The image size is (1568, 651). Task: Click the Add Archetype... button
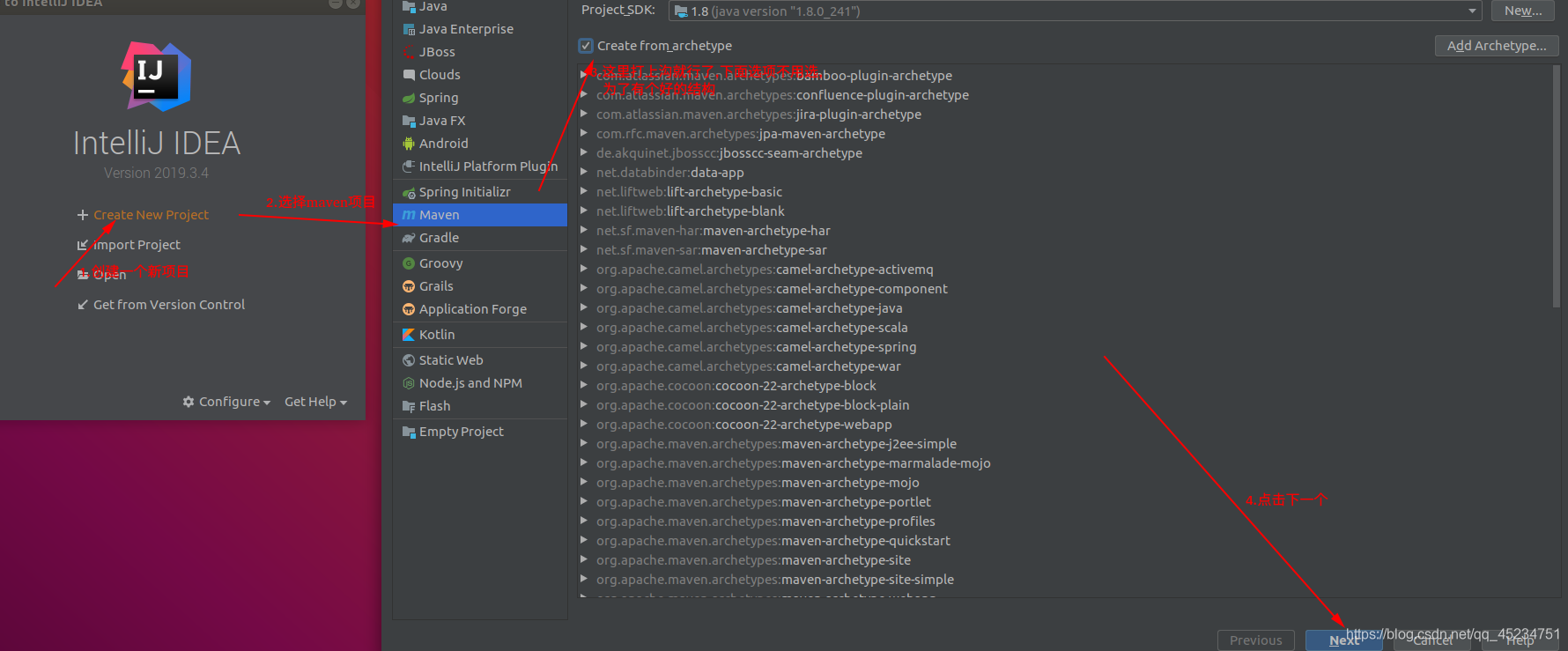click(x=1497, y=46)
